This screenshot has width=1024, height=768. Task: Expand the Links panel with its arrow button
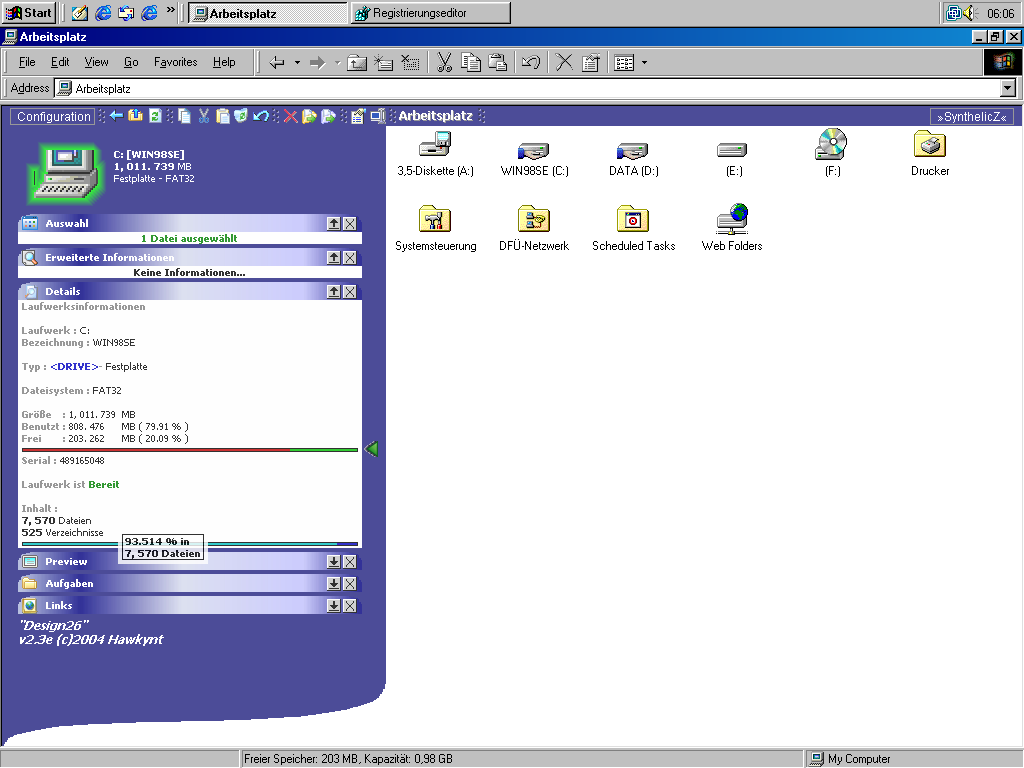pos(334,606)
